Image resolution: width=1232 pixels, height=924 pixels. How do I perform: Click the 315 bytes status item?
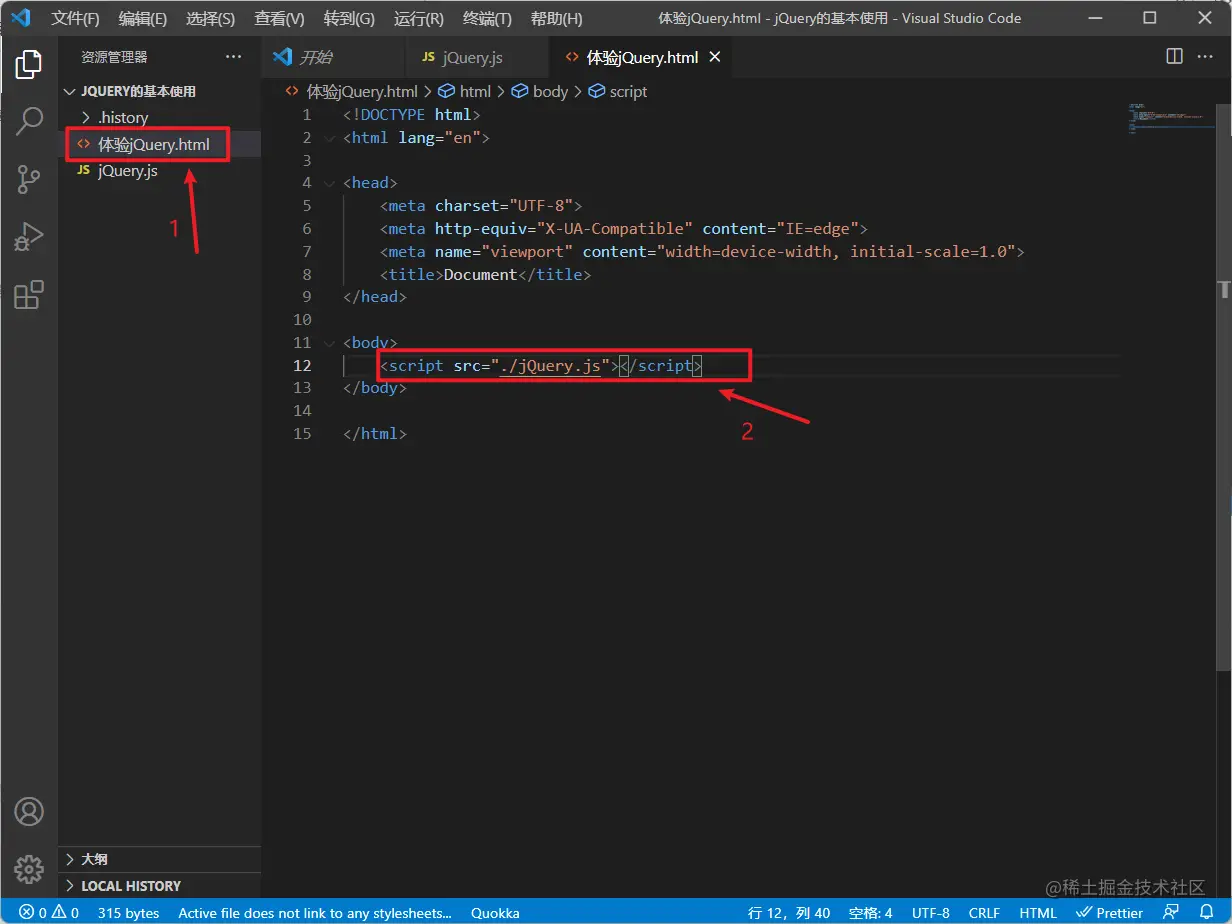pyautogui.click(x=128, y=912)
